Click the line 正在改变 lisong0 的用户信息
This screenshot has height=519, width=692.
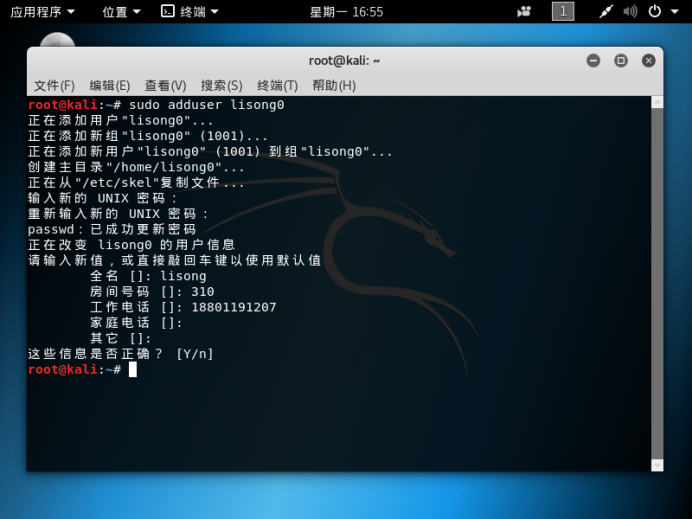pos(132,245)
